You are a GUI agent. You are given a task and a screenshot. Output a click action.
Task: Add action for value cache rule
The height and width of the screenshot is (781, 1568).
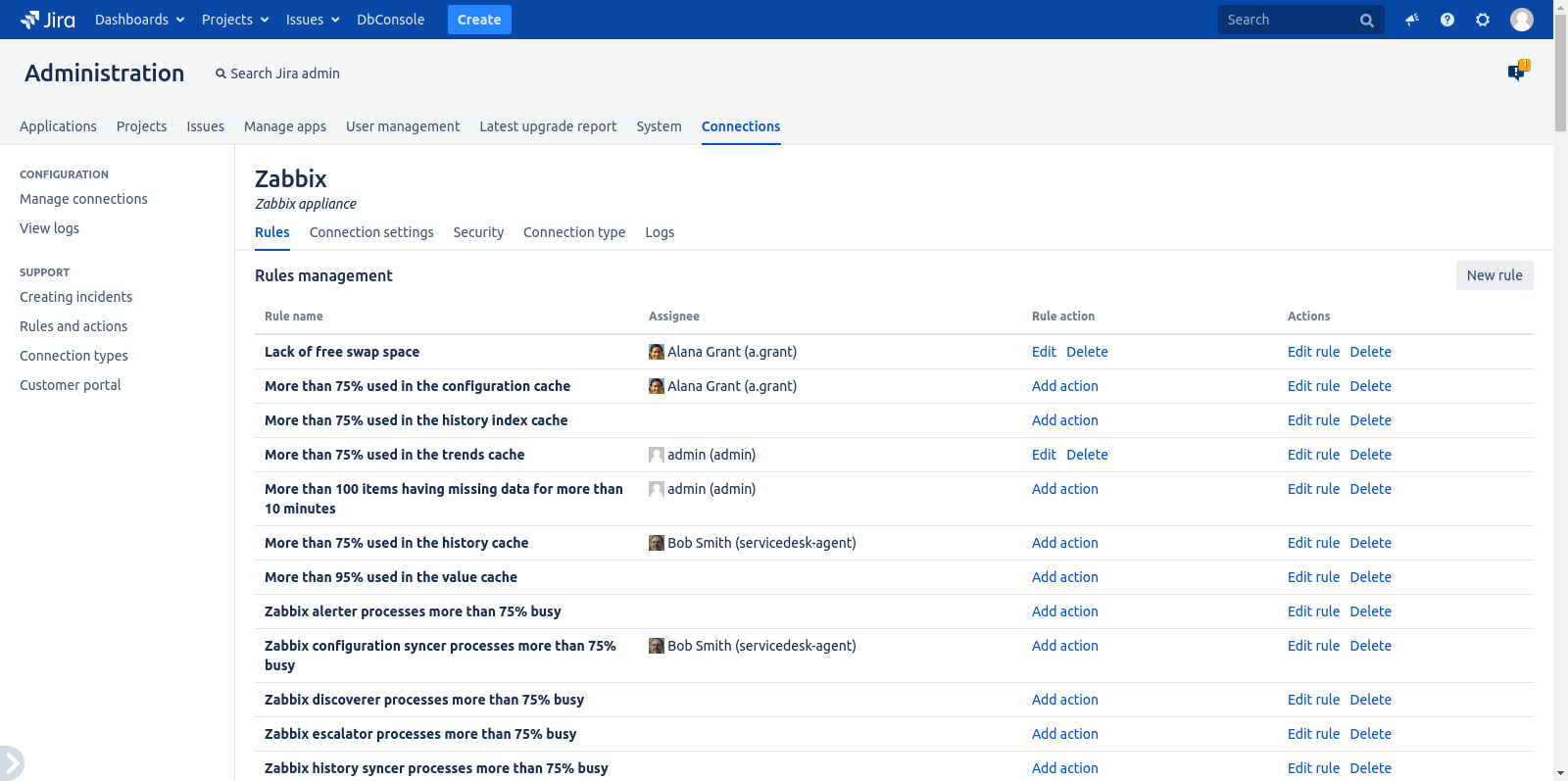click(x=1065, y=577)
